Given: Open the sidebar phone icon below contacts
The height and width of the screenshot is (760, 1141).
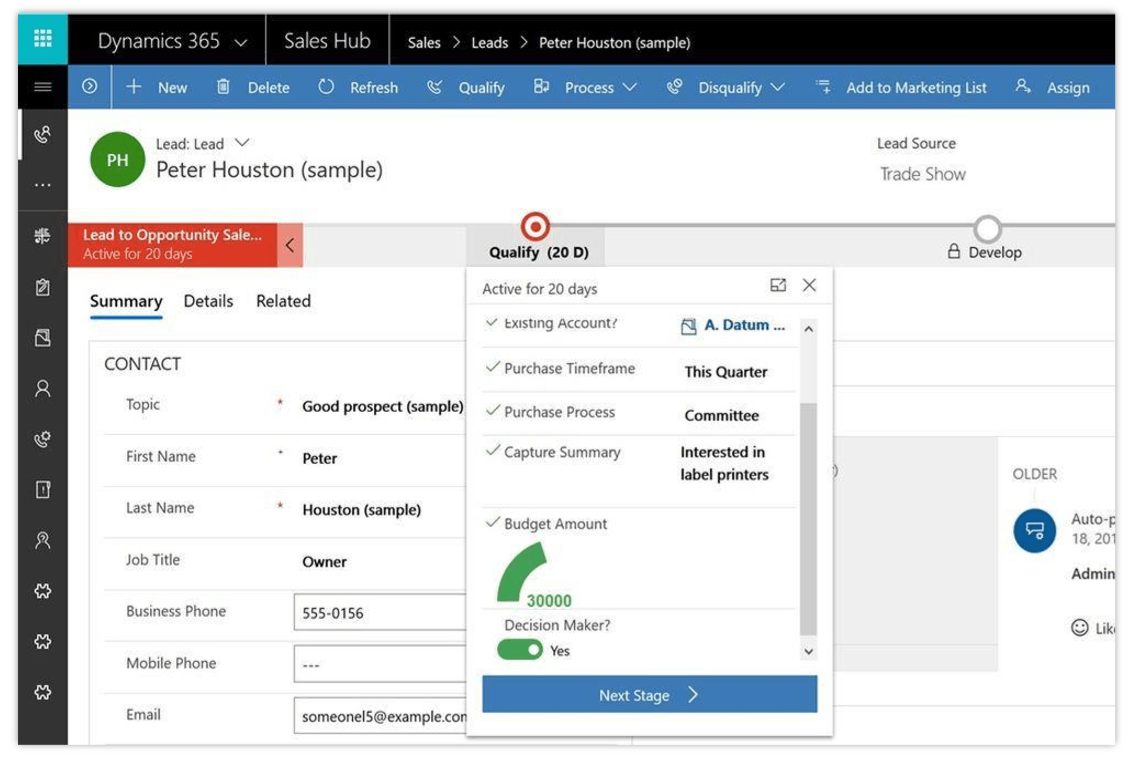Looking at the screenshot, I should tap(43, 439).
